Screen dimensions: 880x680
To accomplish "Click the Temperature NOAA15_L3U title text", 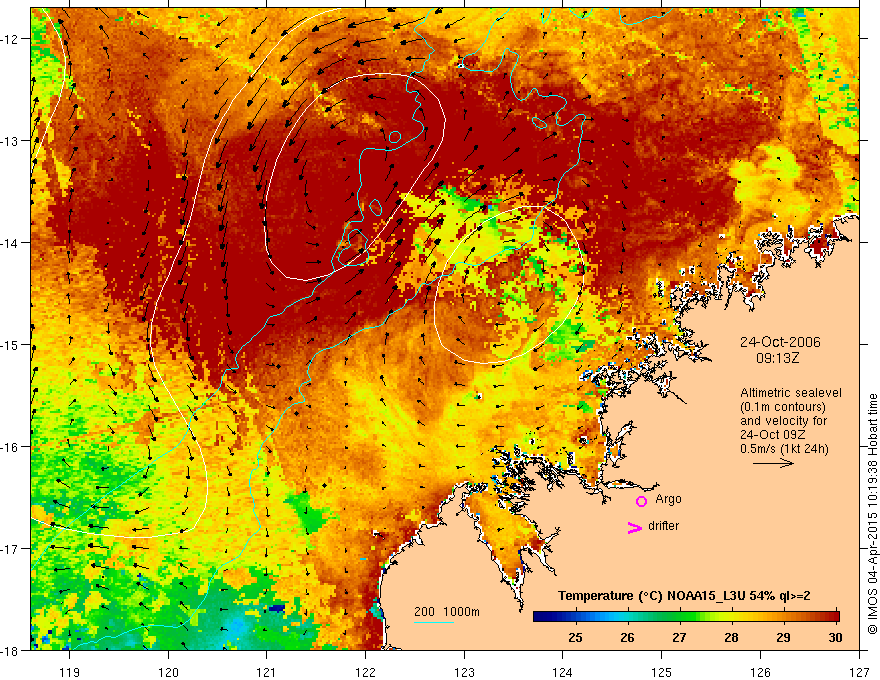I will point(684,596).
